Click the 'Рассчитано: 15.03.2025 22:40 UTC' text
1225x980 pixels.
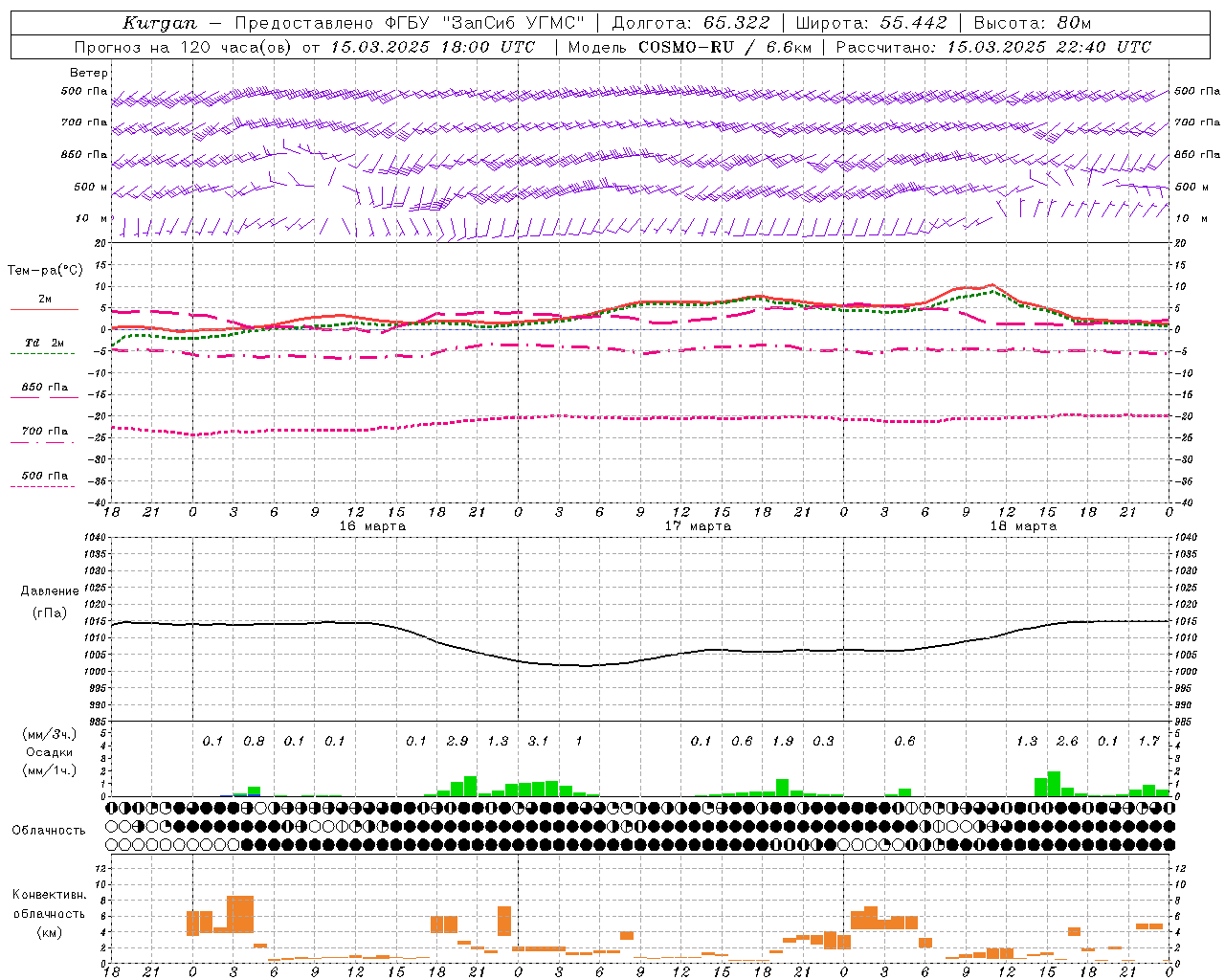coord(993,47)
